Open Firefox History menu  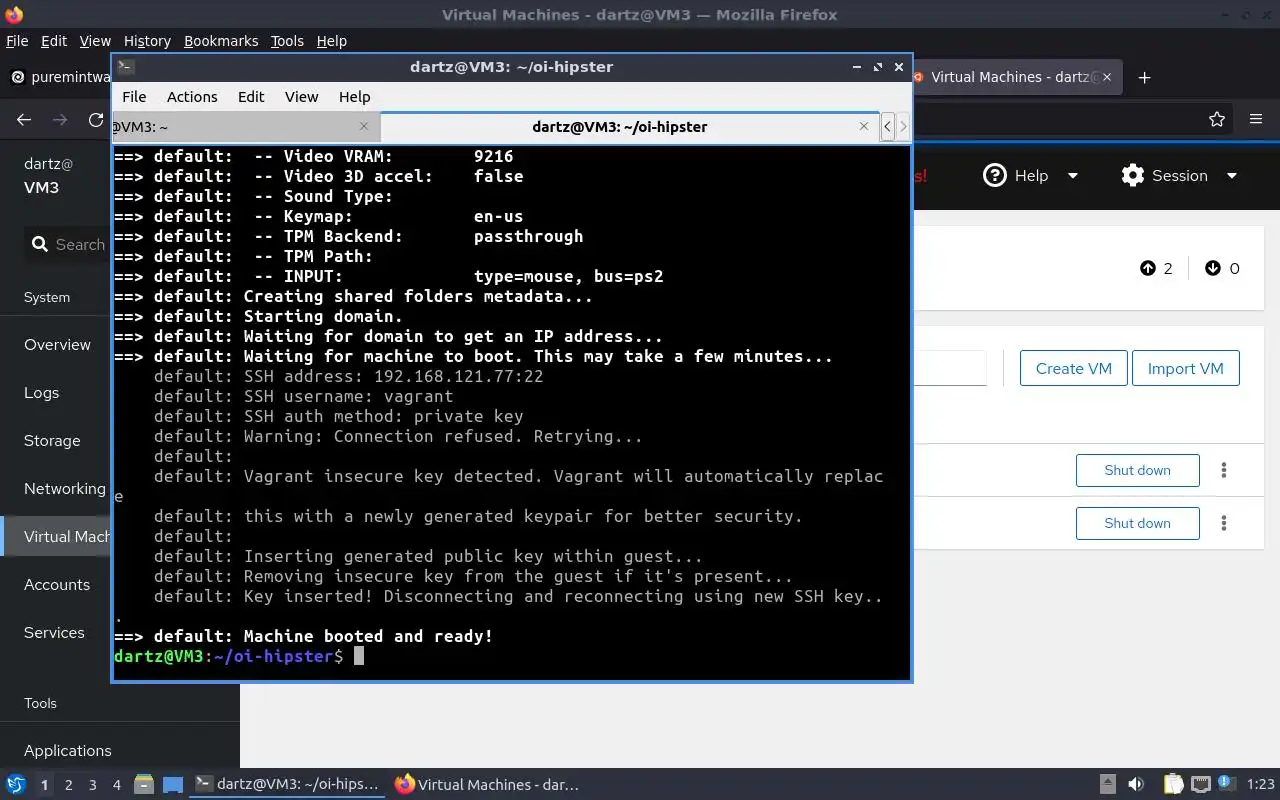tap(147, 41)
